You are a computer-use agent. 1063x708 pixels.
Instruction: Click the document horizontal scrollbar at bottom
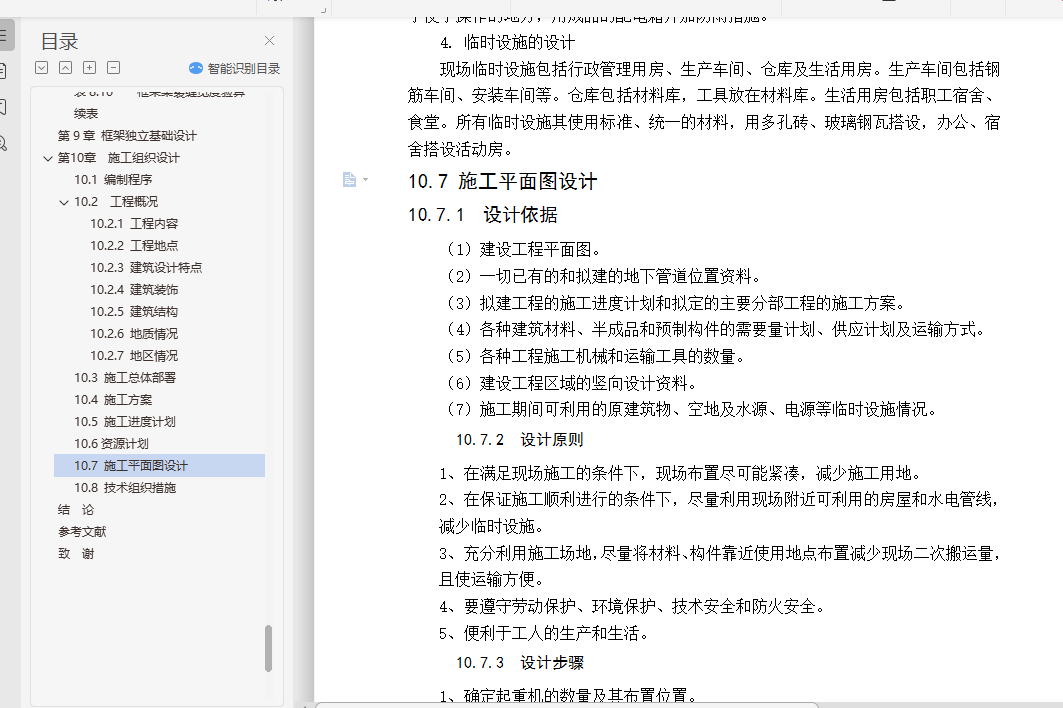[566, 705]
